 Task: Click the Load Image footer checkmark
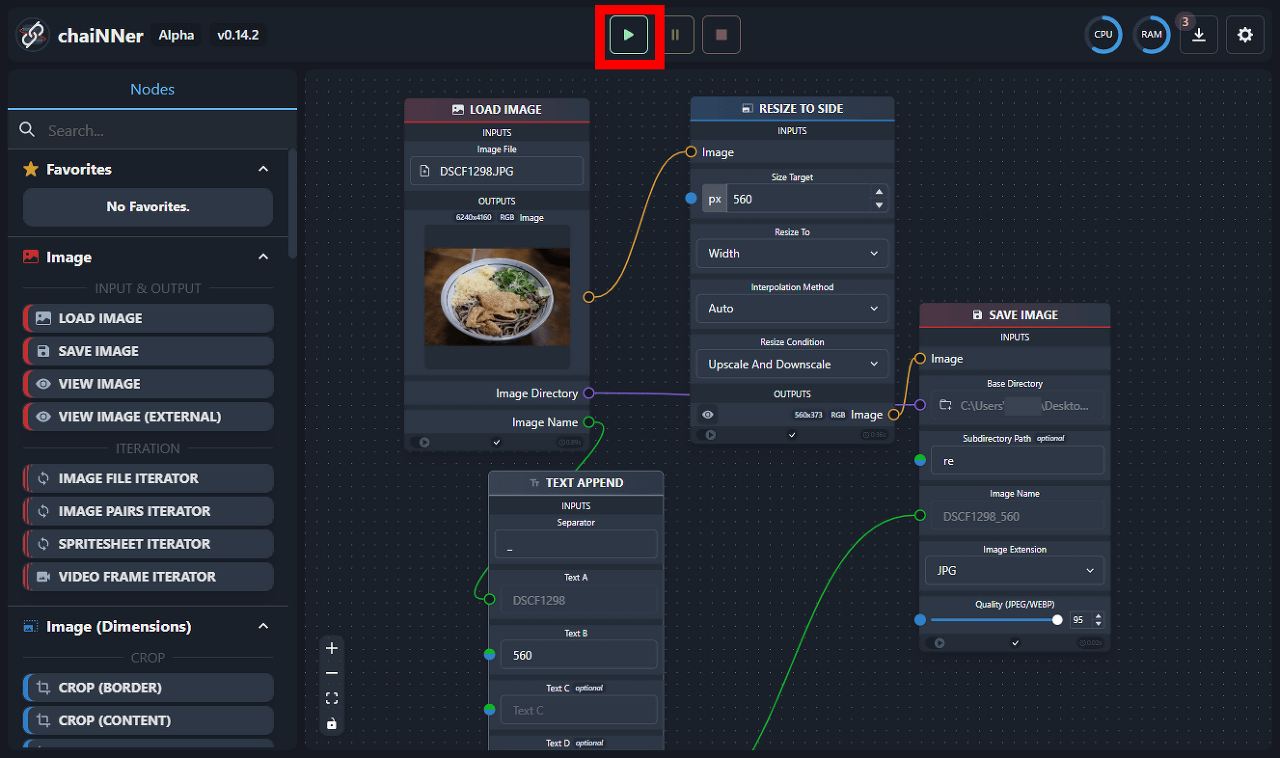[x=497, y=442]
